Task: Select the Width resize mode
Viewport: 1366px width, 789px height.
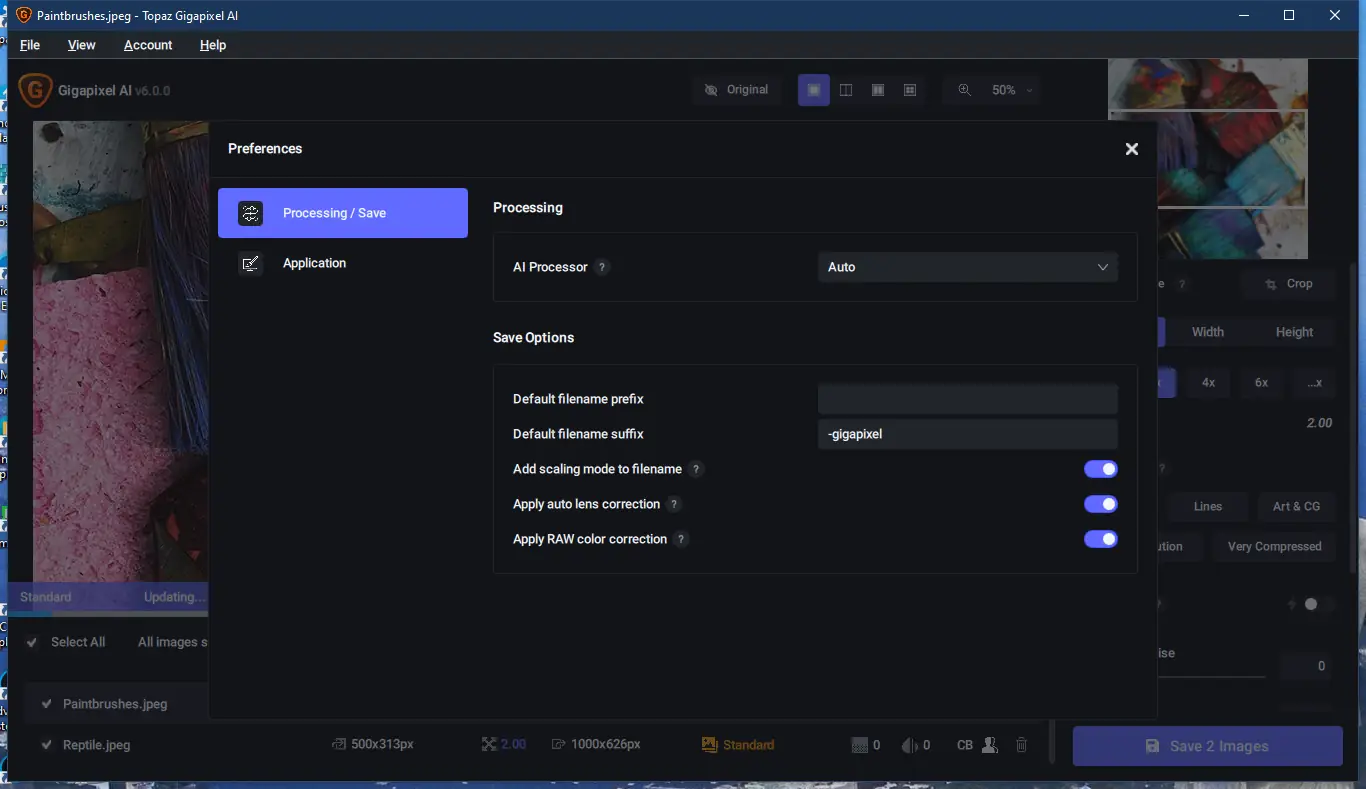Action: [x=1208, y=332]
